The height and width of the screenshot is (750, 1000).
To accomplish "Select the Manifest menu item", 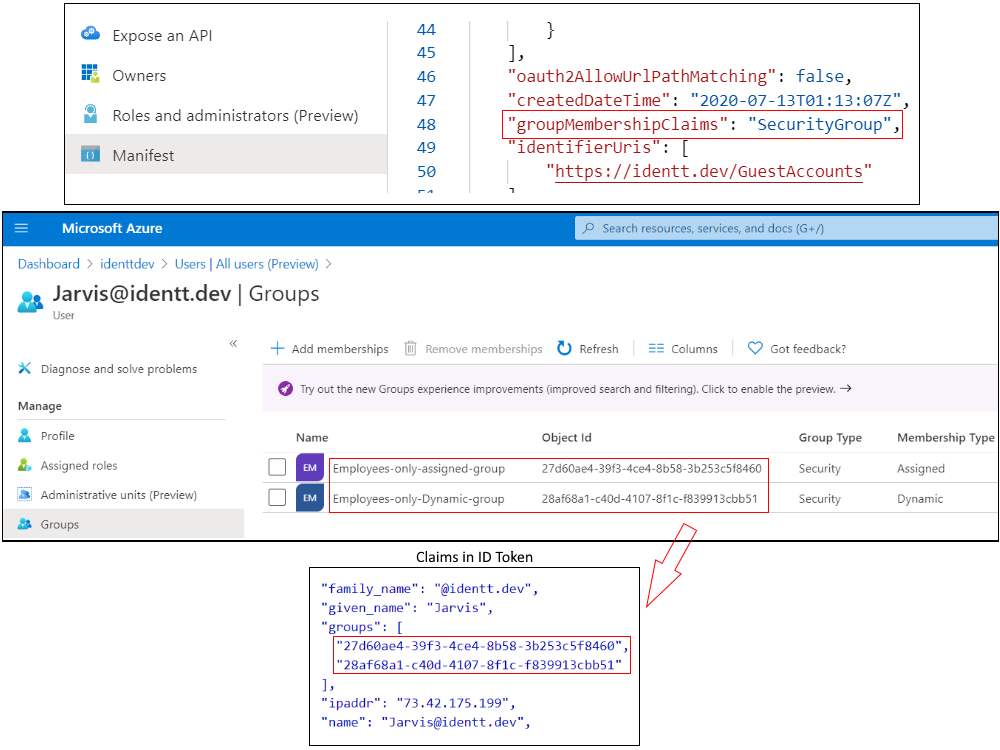I will click(226, 154).
